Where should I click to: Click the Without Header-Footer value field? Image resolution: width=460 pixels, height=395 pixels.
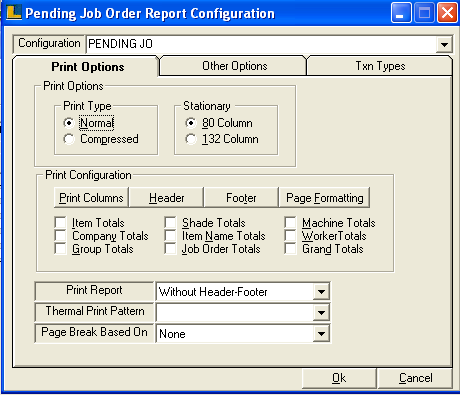[235, 292]
